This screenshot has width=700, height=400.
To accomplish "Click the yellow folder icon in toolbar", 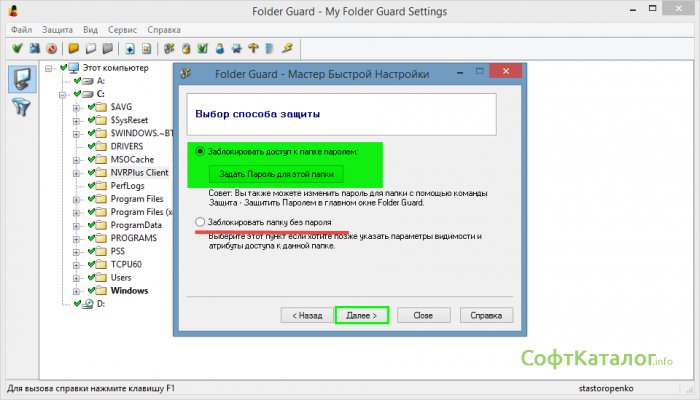I will pyautogui.click(x=73, y=48).
